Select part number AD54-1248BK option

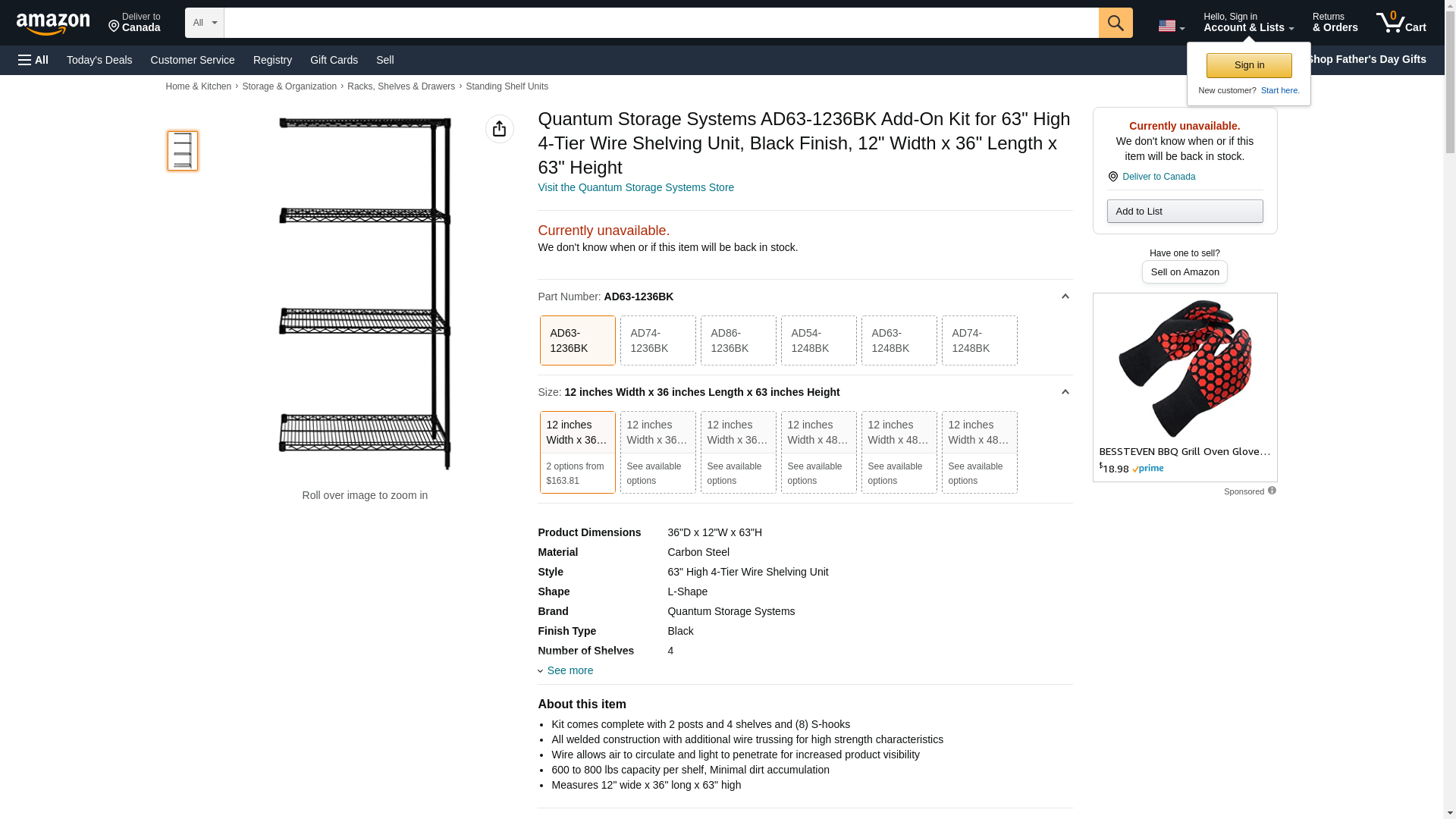pyautogui.click(x=818, y=340)
